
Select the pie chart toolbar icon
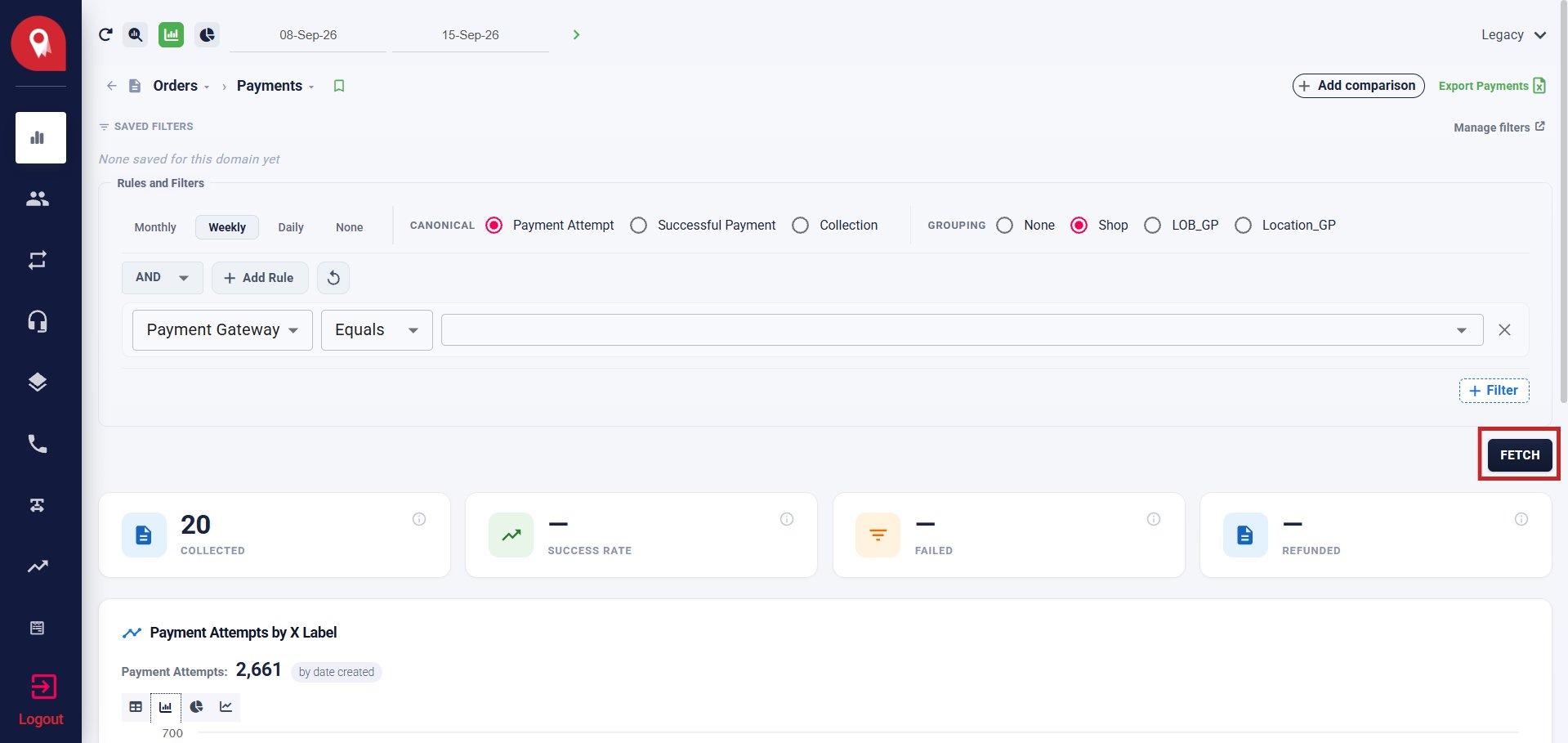pyautogui.click(x=208, y=34)
